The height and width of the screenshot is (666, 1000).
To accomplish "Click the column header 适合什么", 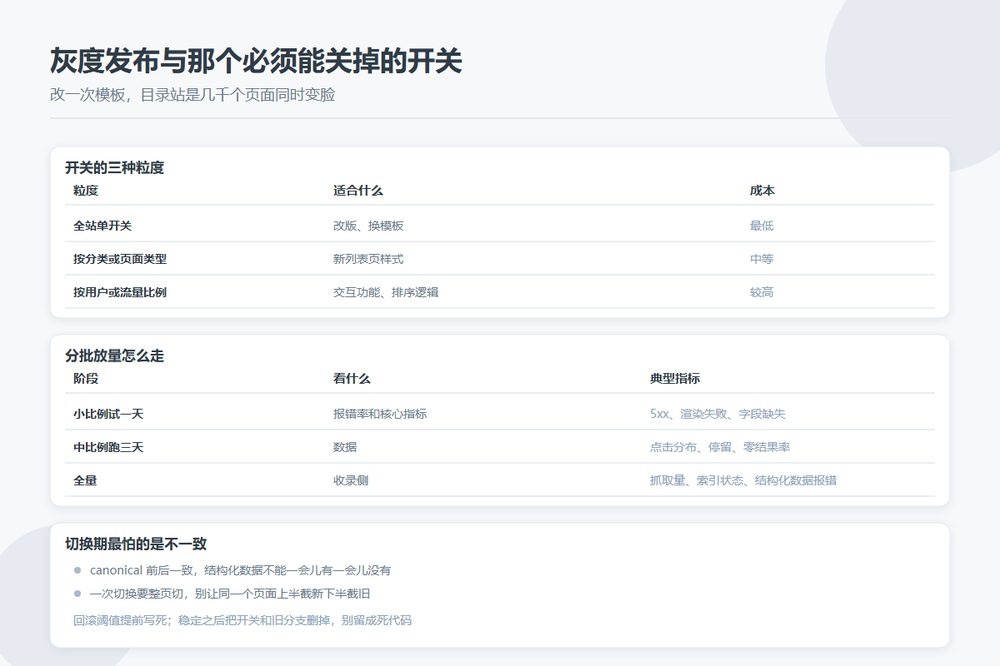I will (x=358, y=190).
